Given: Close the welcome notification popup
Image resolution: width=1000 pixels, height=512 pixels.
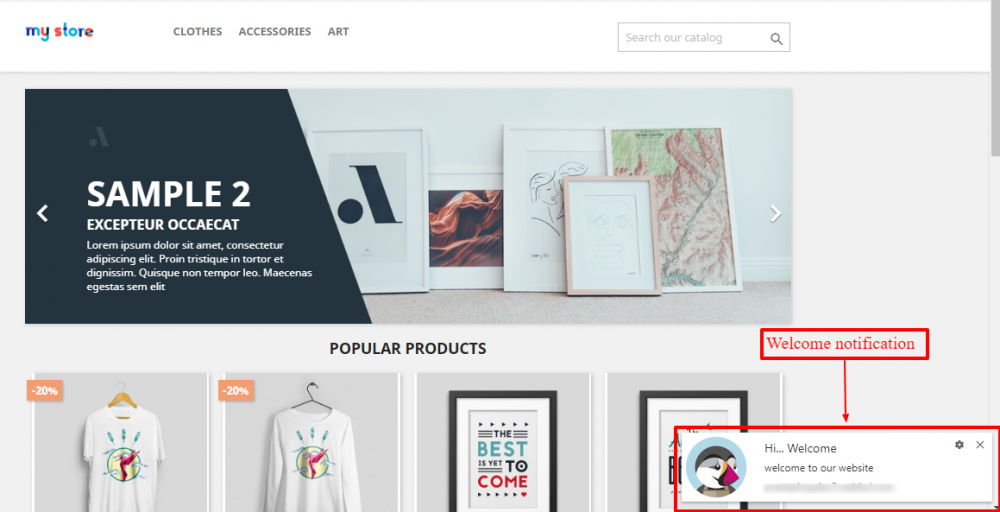Looking at the screenshot, I should point(980,444).
